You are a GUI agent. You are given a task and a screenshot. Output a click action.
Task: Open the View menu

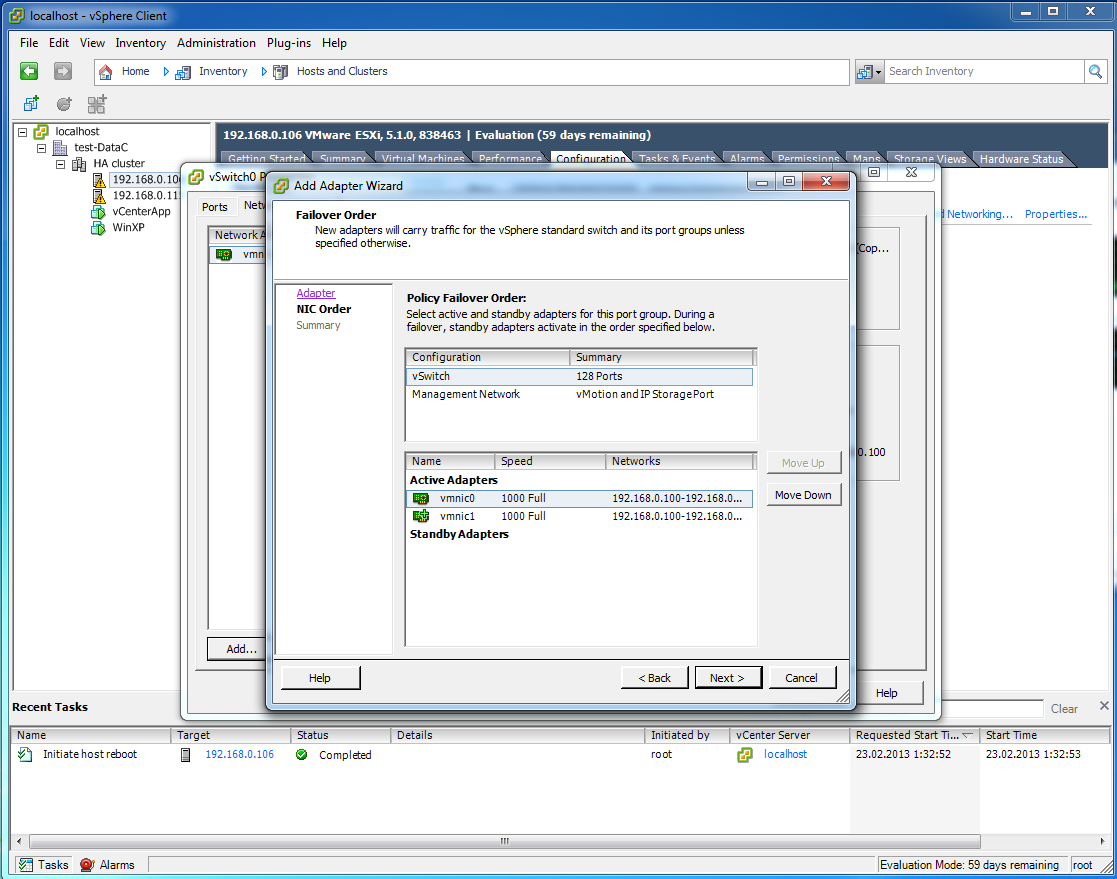92,43
